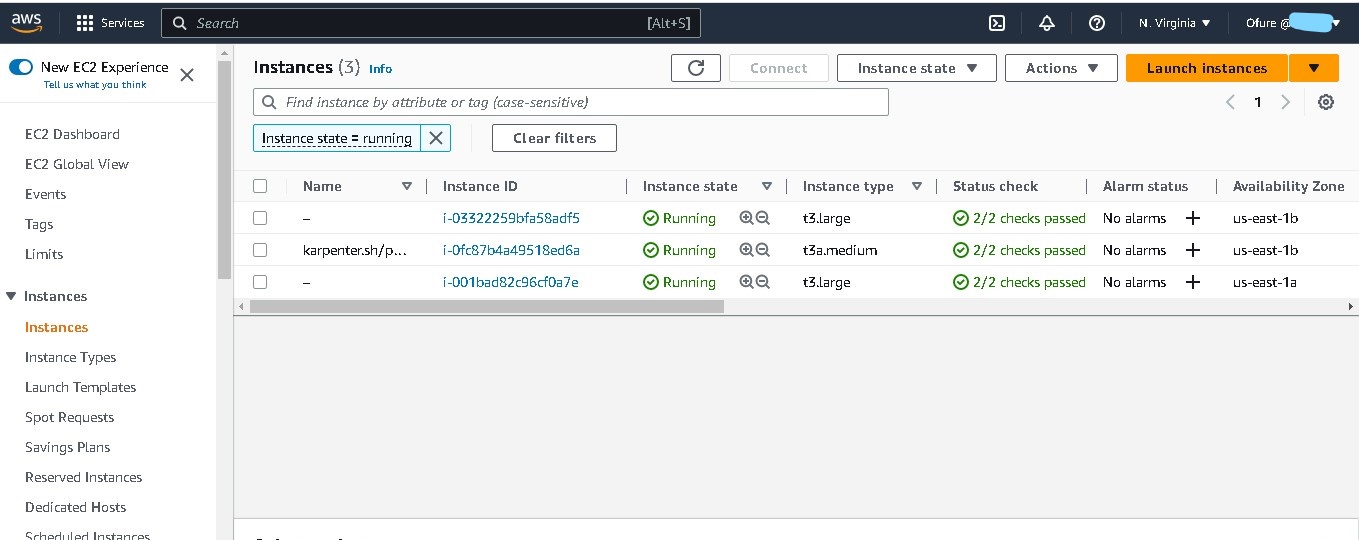1359x540 pixels.
Task: Open EC2 Dashboard in sidebar
Action: point(72,134)
